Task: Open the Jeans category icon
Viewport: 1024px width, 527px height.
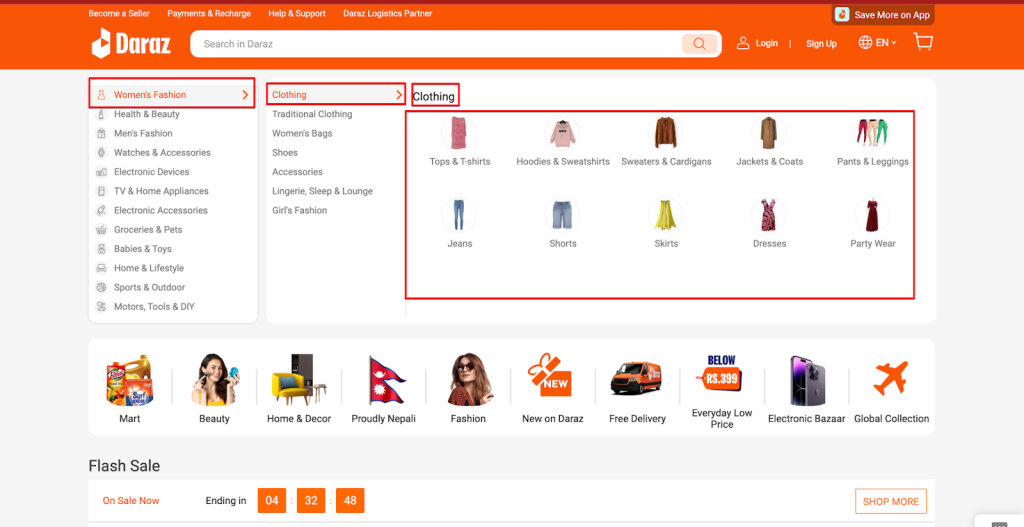Action: coord(459,215)
